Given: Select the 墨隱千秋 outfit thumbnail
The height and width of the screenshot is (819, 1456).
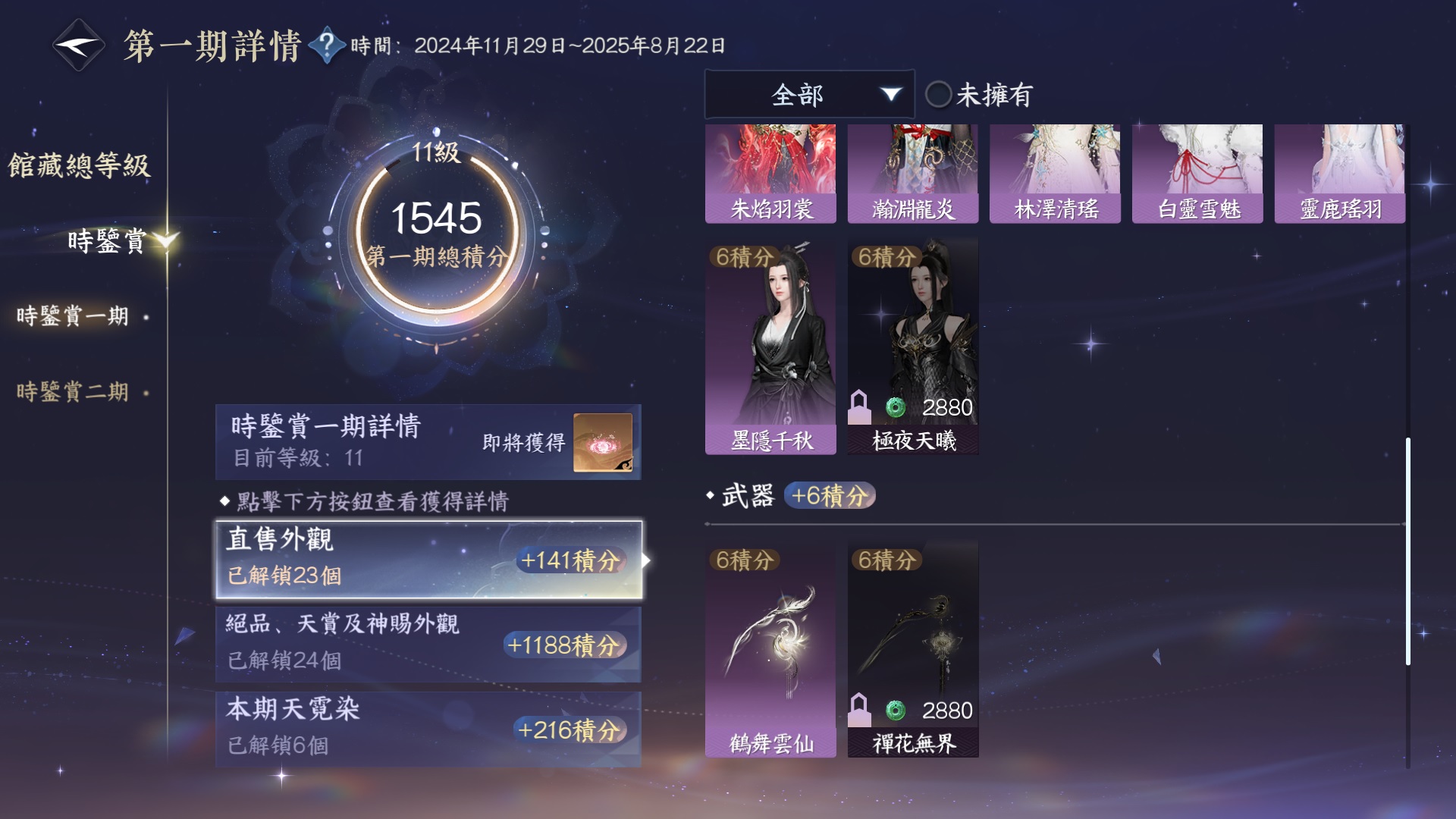Looking at the screenshot, I should [770, 347].
